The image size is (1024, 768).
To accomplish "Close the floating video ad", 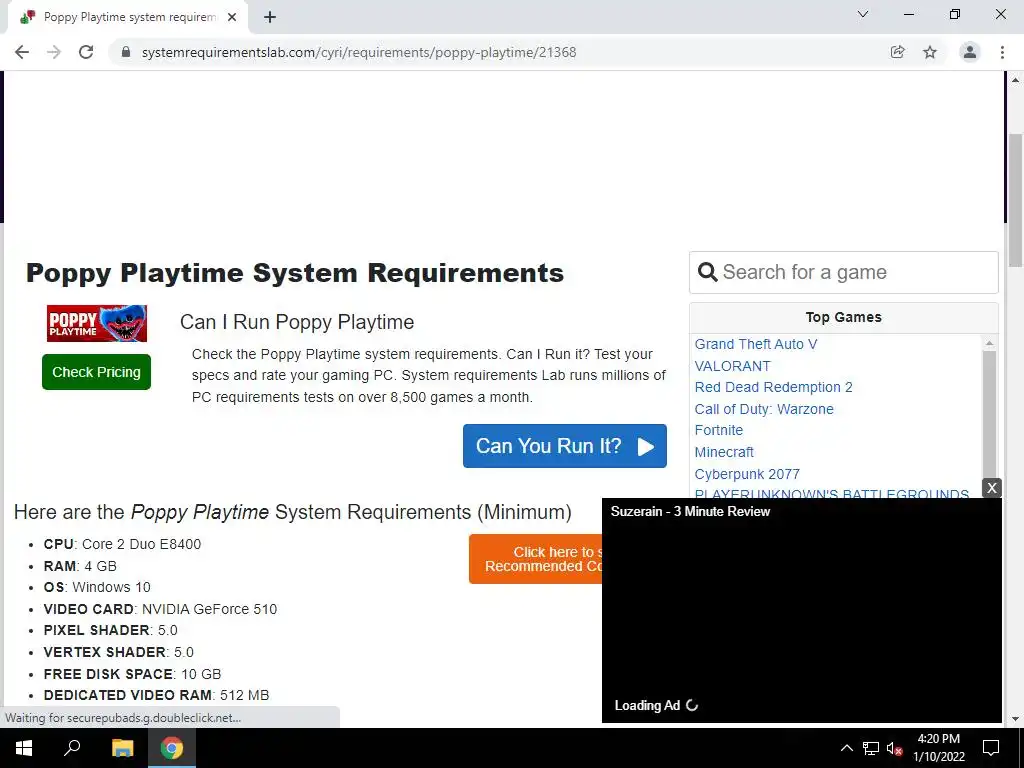I will tap(992, 487).
